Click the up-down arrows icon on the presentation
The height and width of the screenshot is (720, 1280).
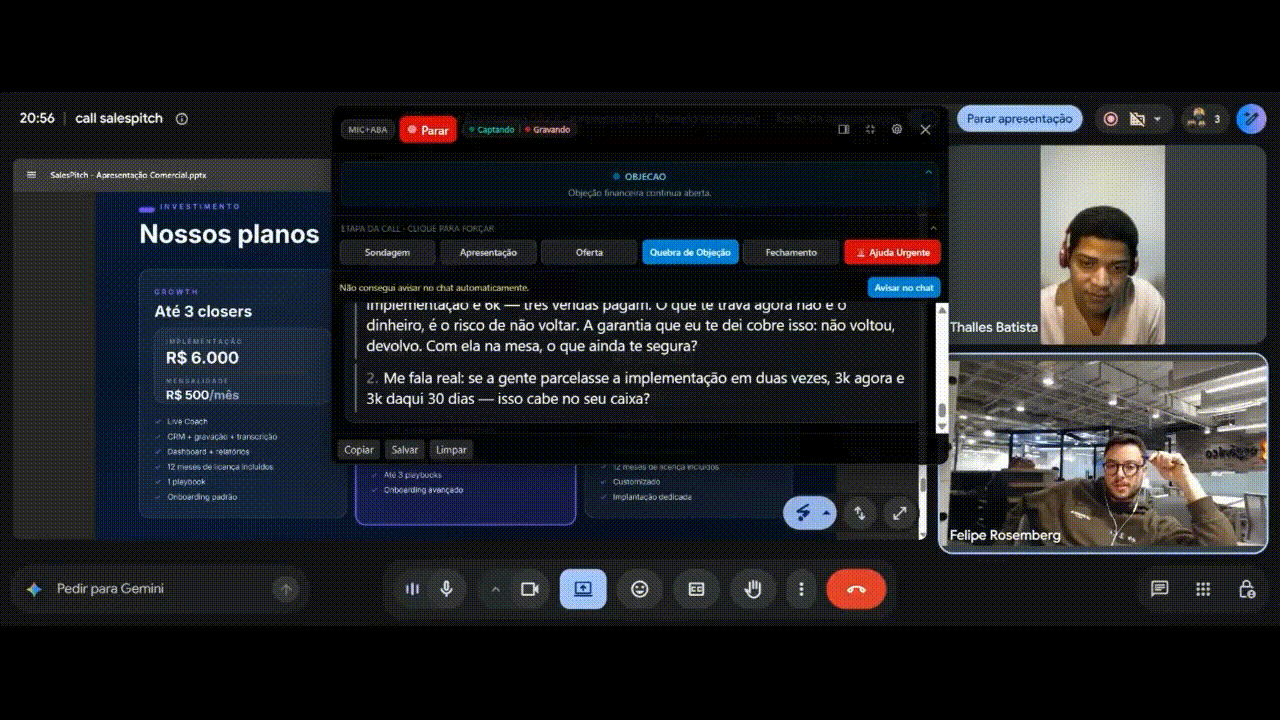[x=859, y=513]
